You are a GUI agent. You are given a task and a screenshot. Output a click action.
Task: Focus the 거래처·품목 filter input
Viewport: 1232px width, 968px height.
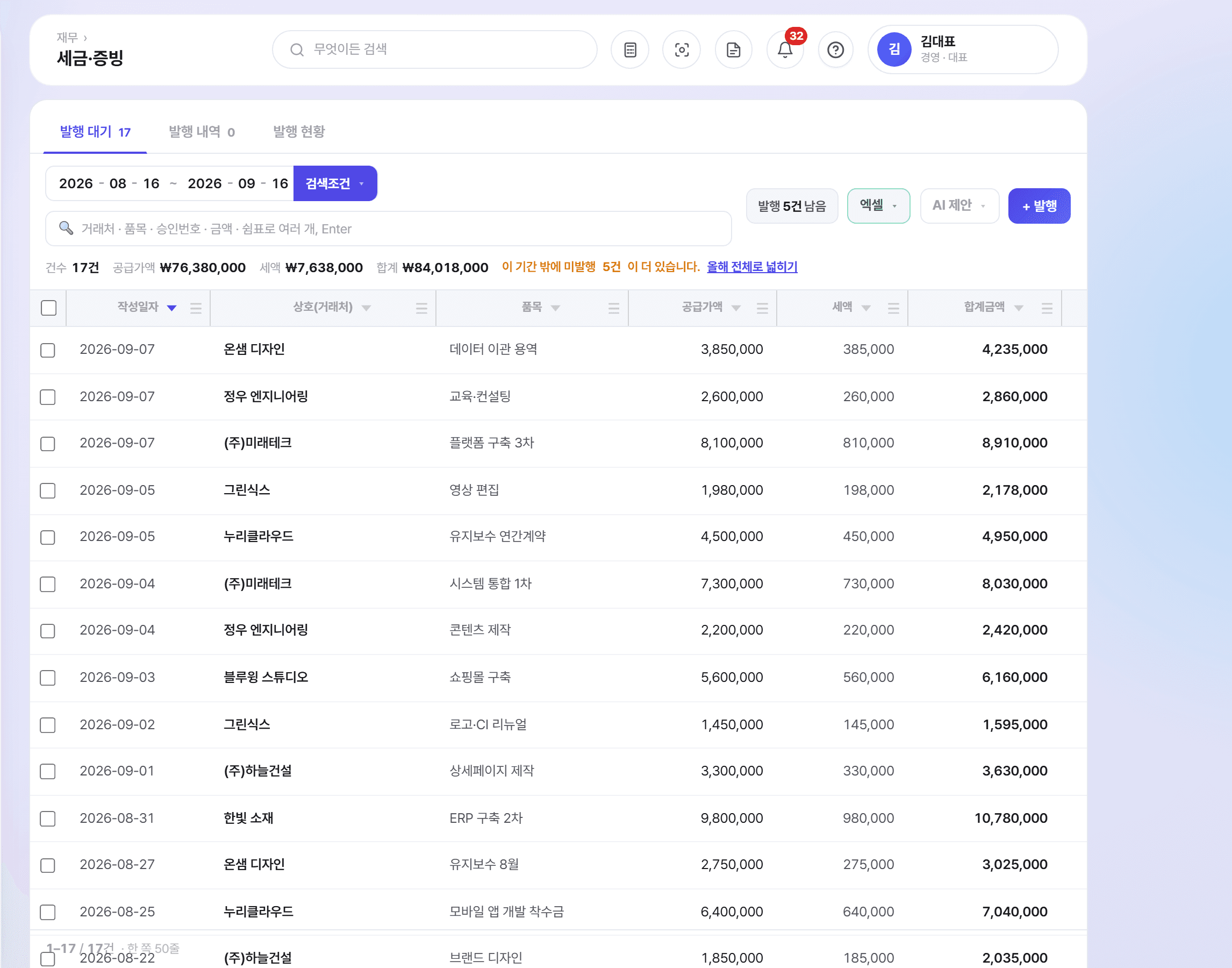tap(388, 229)
